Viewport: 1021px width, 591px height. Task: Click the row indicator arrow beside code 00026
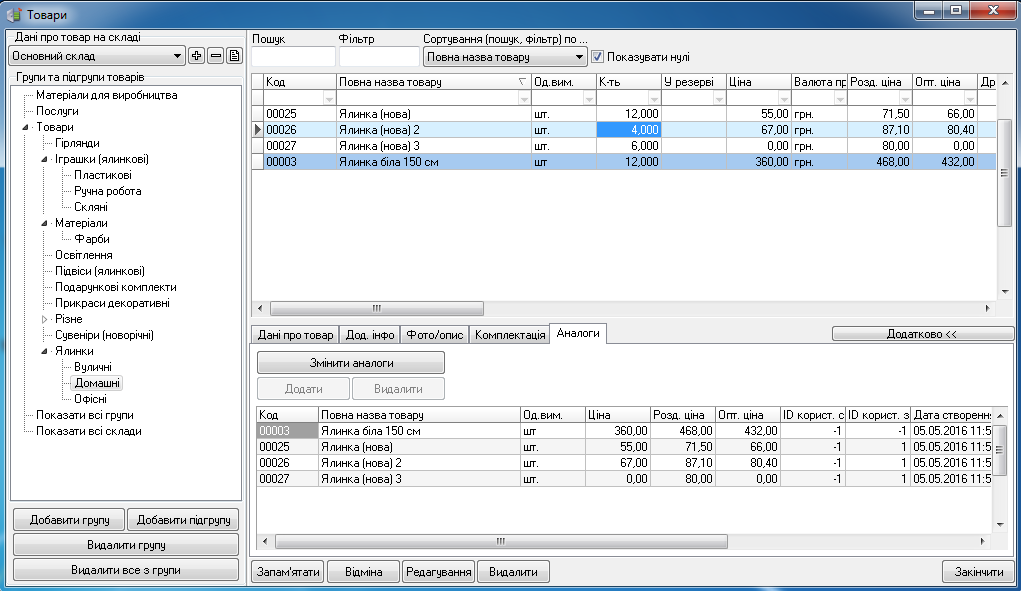(x=257, y=130)
